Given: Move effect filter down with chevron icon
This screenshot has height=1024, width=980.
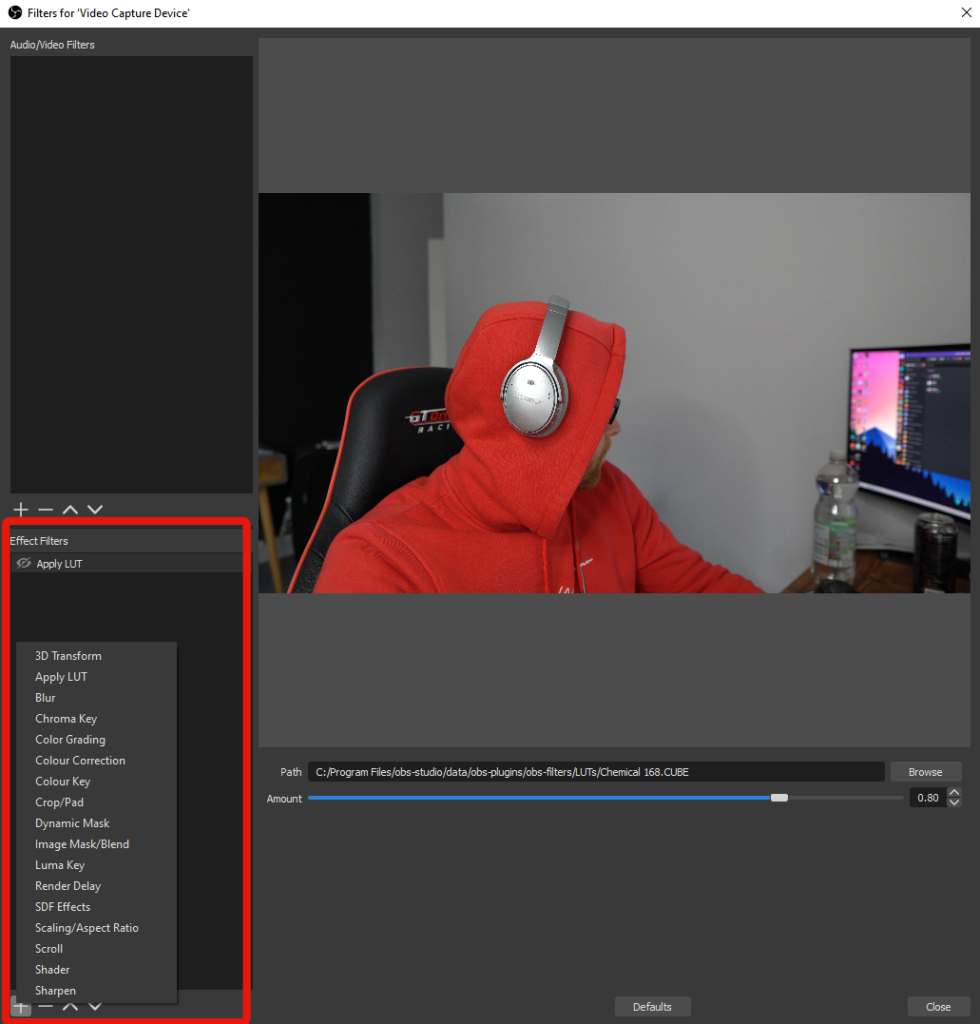Looking at the screenshot, I should tap(95, 1006).
